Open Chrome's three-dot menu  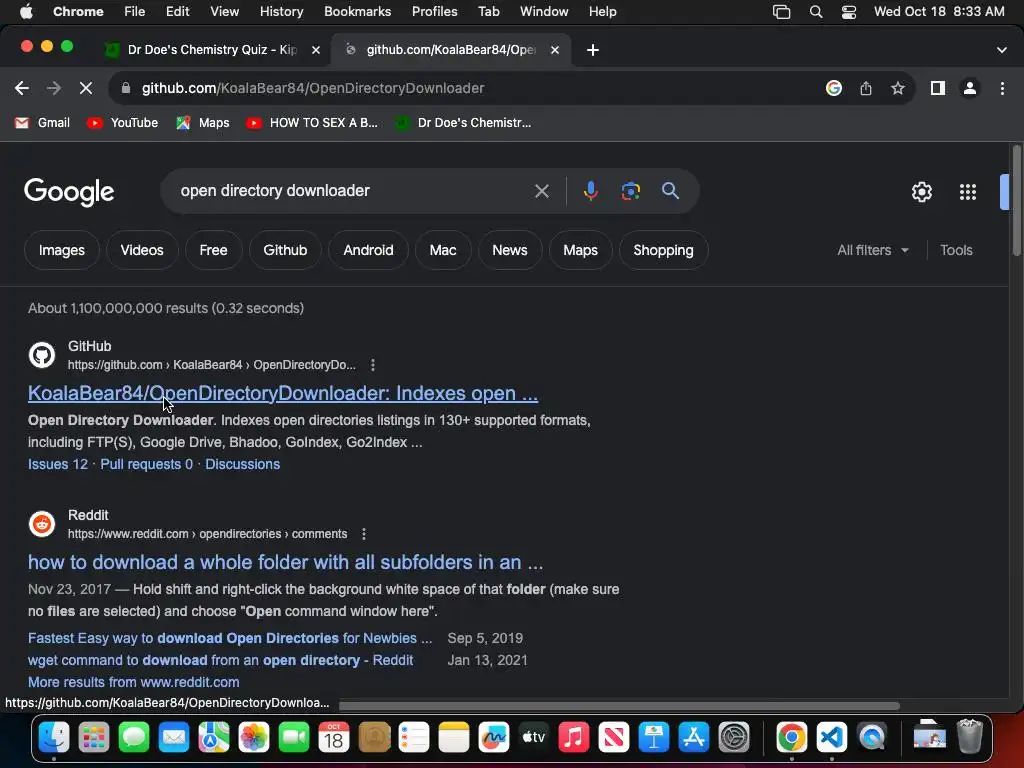coord(1002,88)
